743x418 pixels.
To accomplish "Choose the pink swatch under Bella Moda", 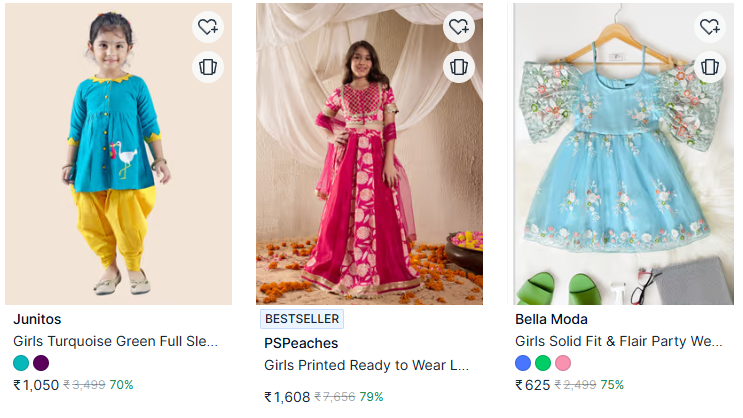I will tap(563, 363).
